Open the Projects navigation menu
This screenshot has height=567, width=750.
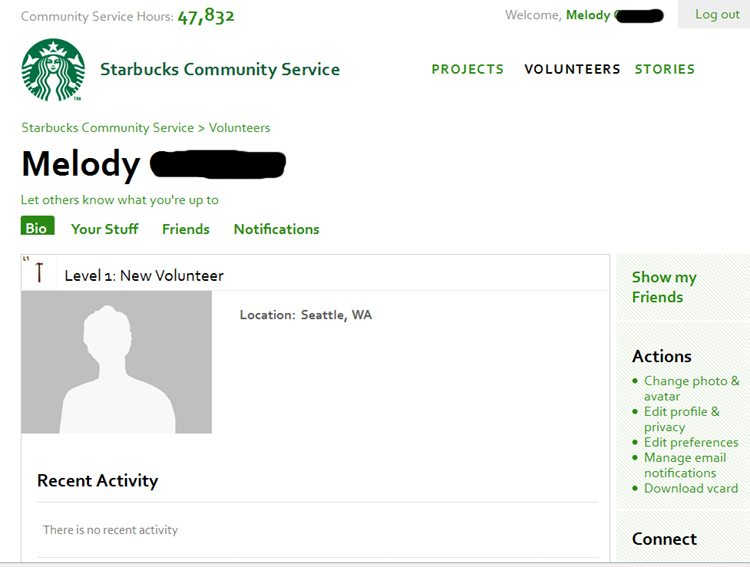tap(467, 69)
